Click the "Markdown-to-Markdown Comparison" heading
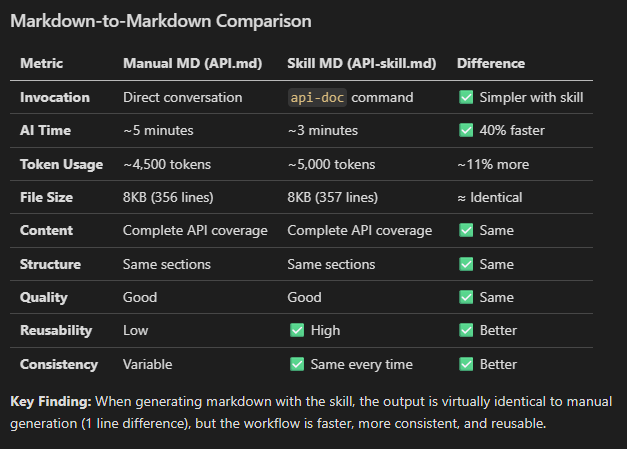The height and width of the screenshot is (449, 627). 160,20
